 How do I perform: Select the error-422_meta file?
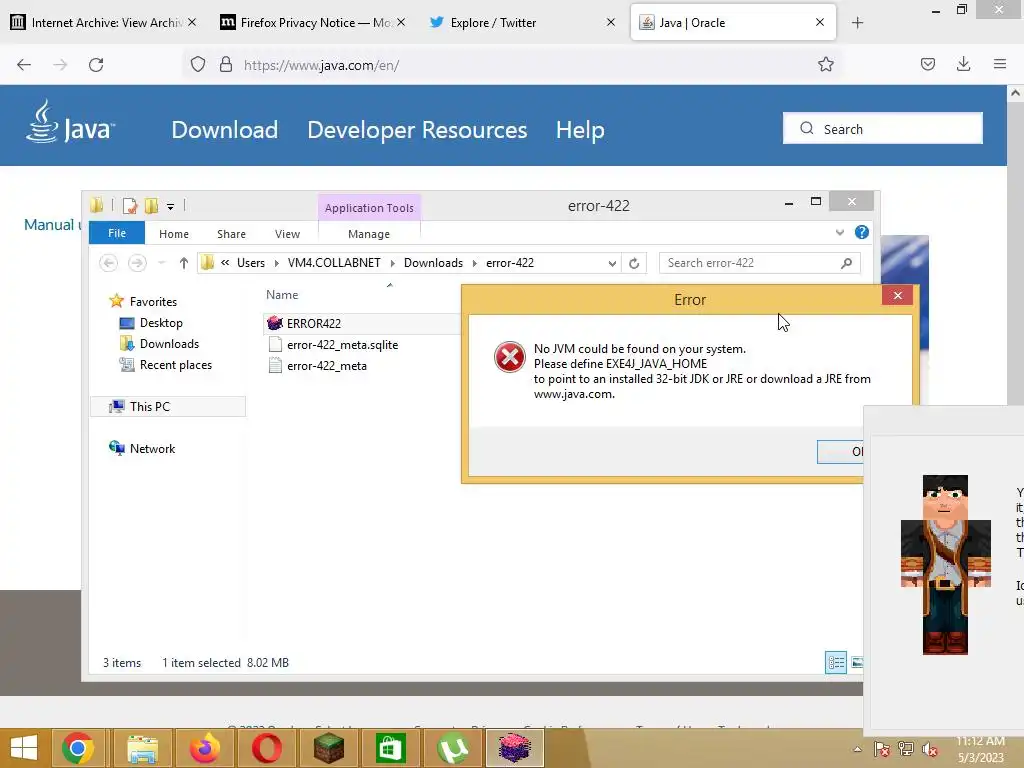coord(327,366)
